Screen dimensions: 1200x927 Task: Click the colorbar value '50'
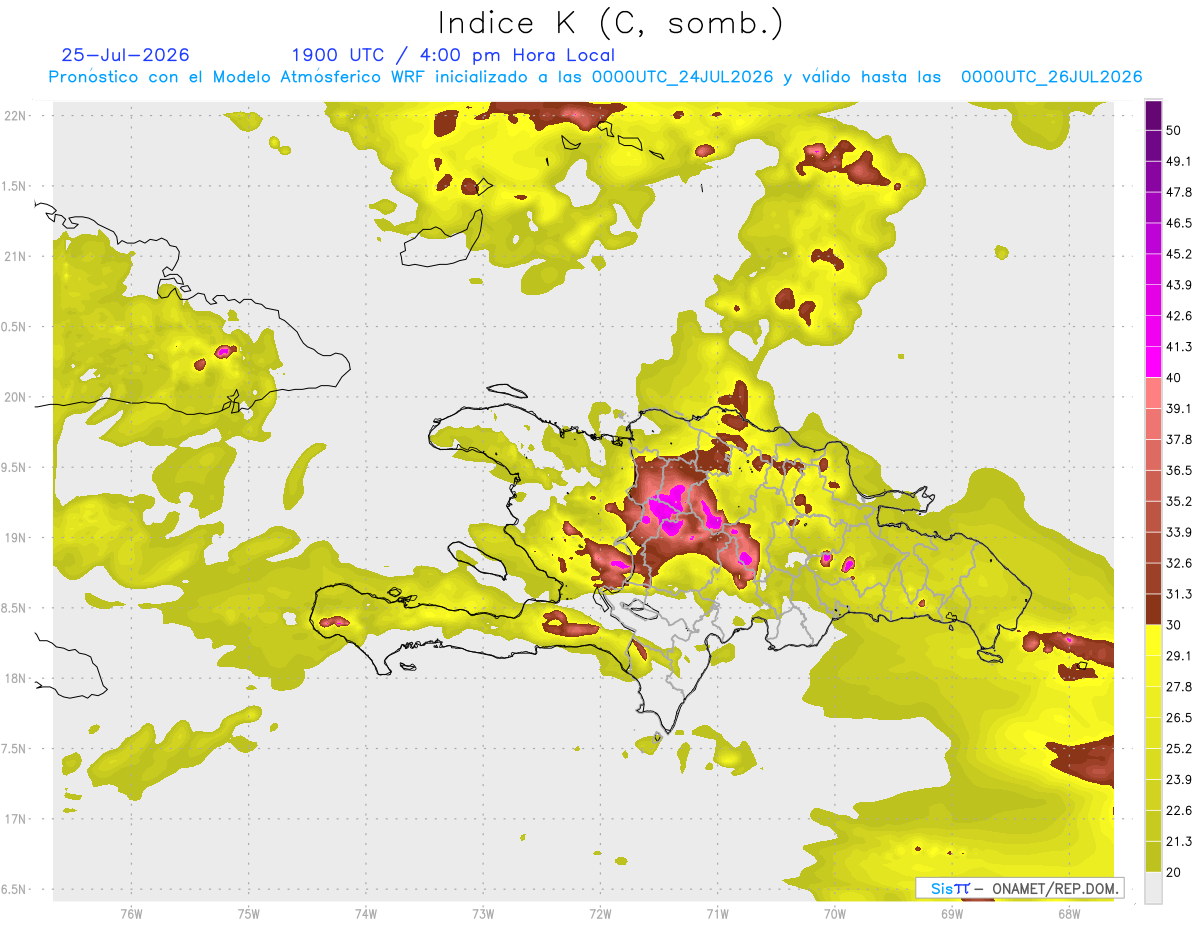[1175, 130]
